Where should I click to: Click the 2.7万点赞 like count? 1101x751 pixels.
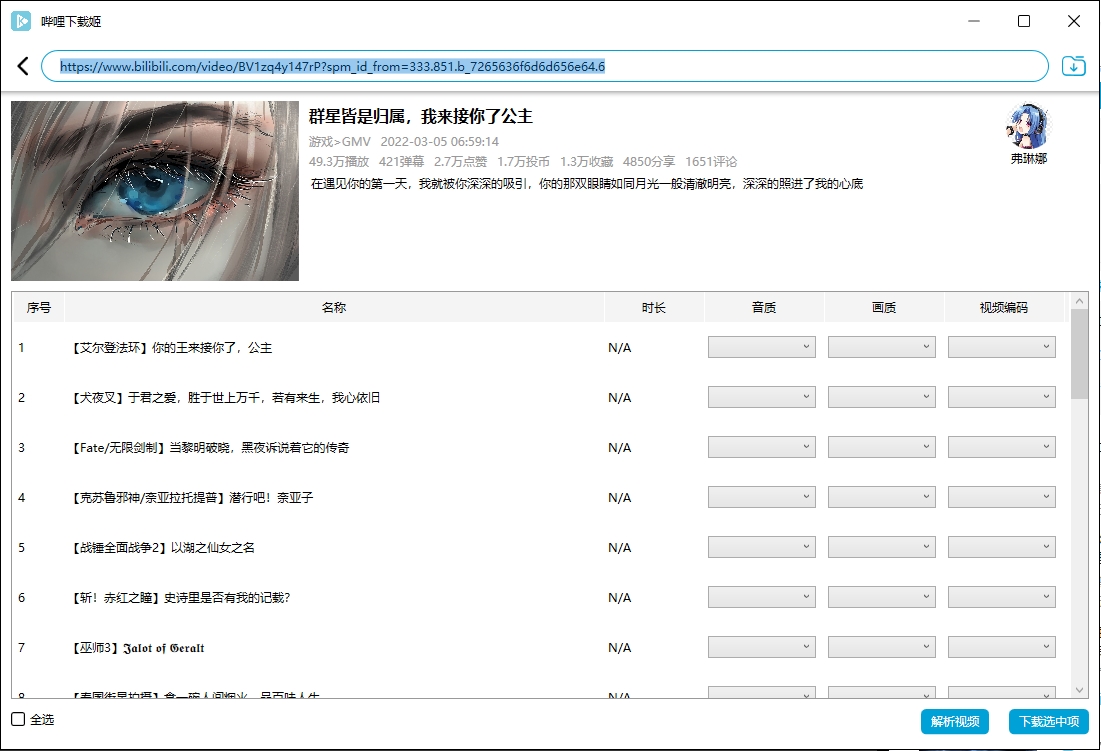[461, 161]
